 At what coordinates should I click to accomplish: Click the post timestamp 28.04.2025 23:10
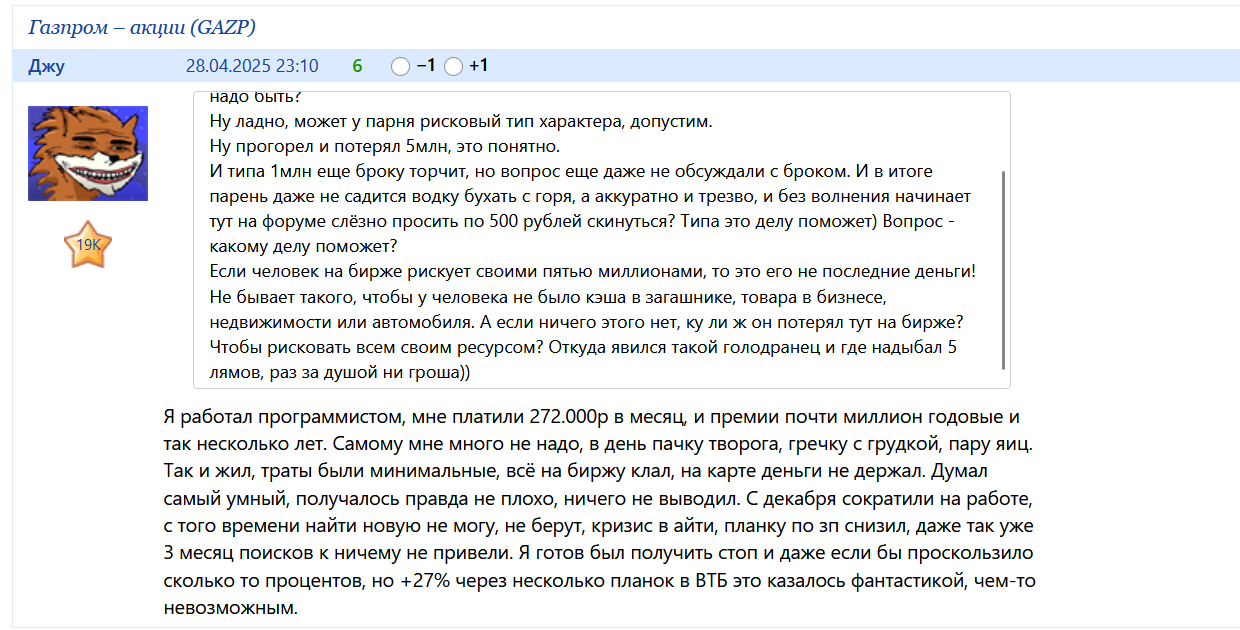point(252,67)
